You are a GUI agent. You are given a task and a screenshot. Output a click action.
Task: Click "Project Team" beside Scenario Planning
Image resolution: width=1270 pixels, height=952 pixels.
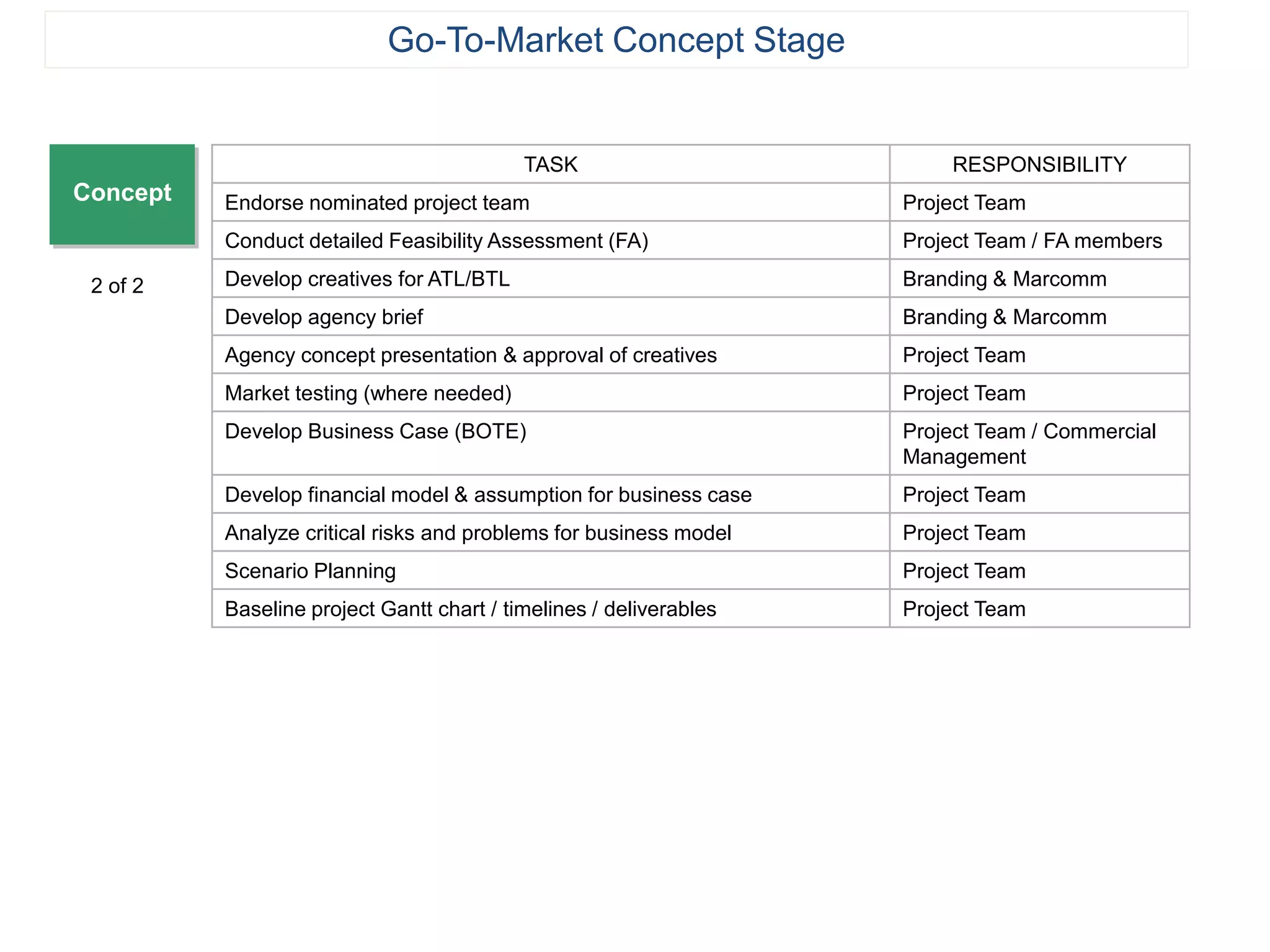tap(964, 571)
